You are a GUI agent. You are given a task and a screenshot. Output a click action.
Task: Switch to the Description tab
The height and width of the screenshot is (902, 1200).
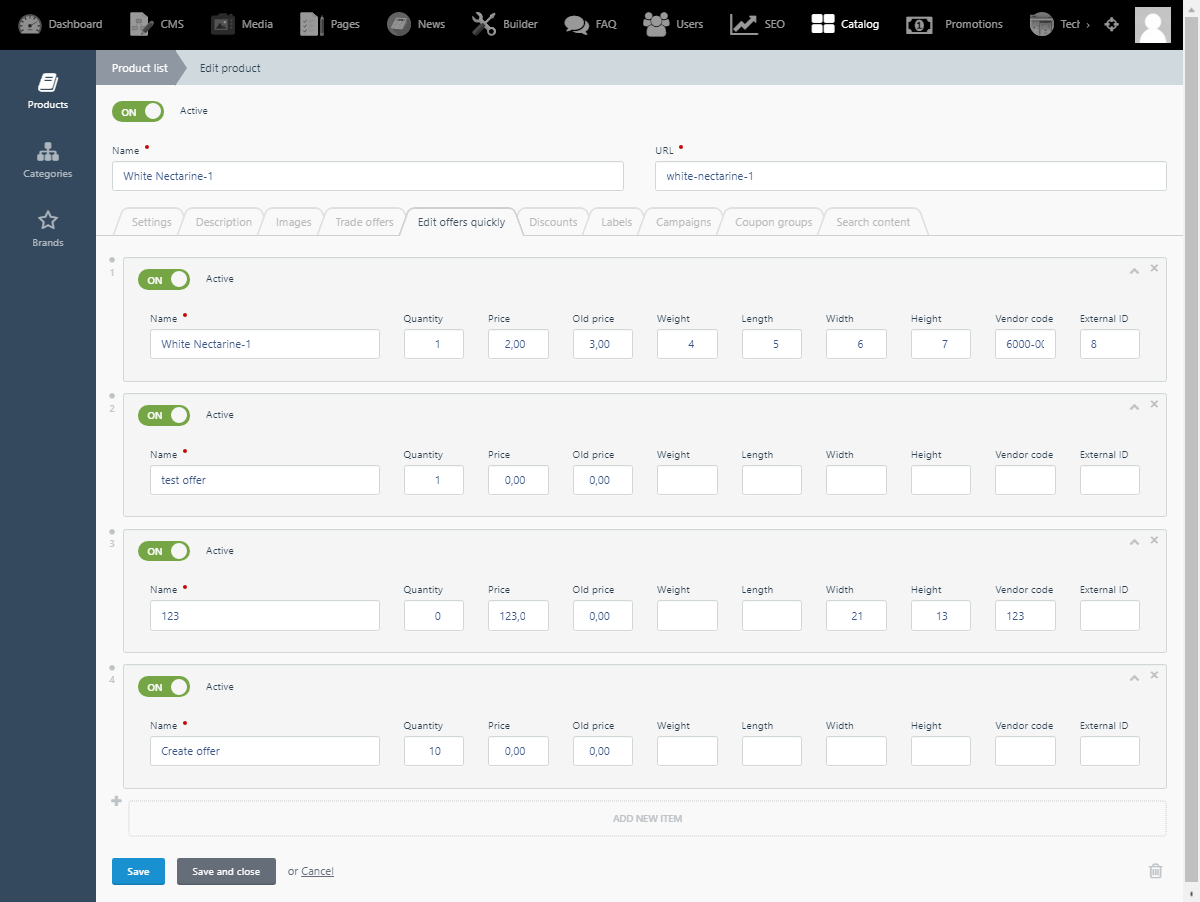click(x=224, y=222)
